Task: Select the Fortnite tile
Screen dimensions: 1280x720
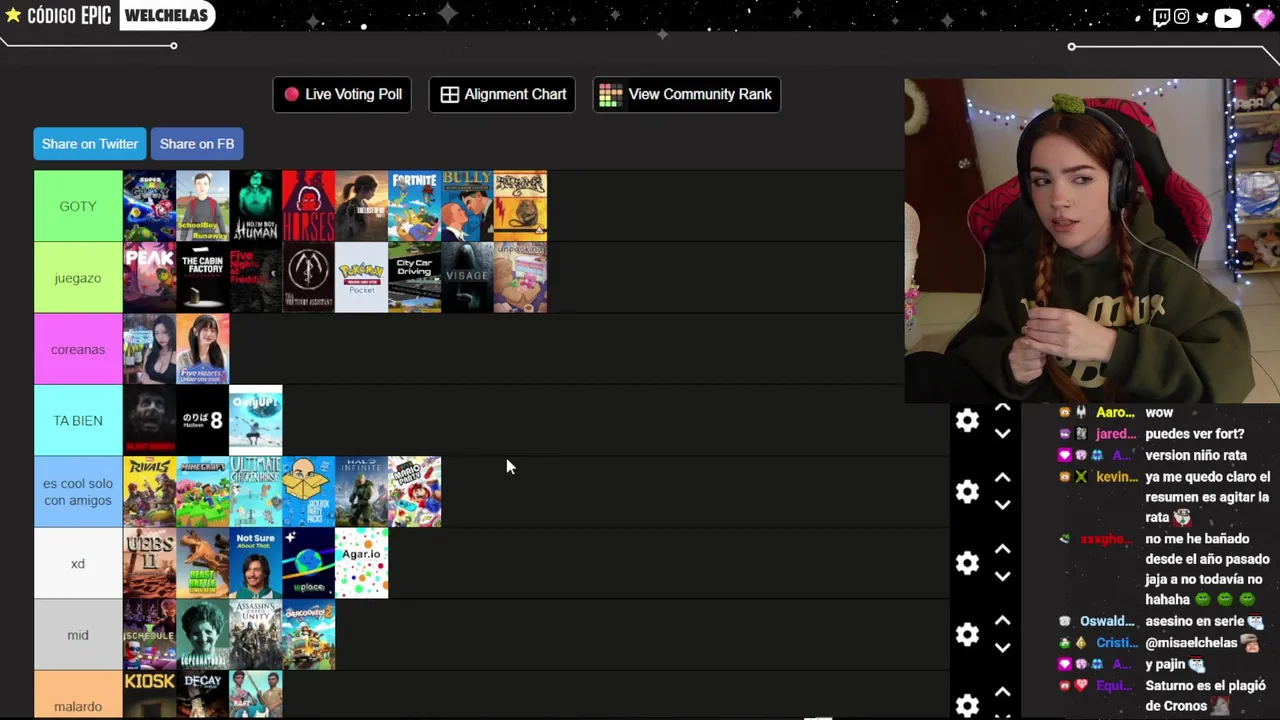Action: tap(414, 206)
